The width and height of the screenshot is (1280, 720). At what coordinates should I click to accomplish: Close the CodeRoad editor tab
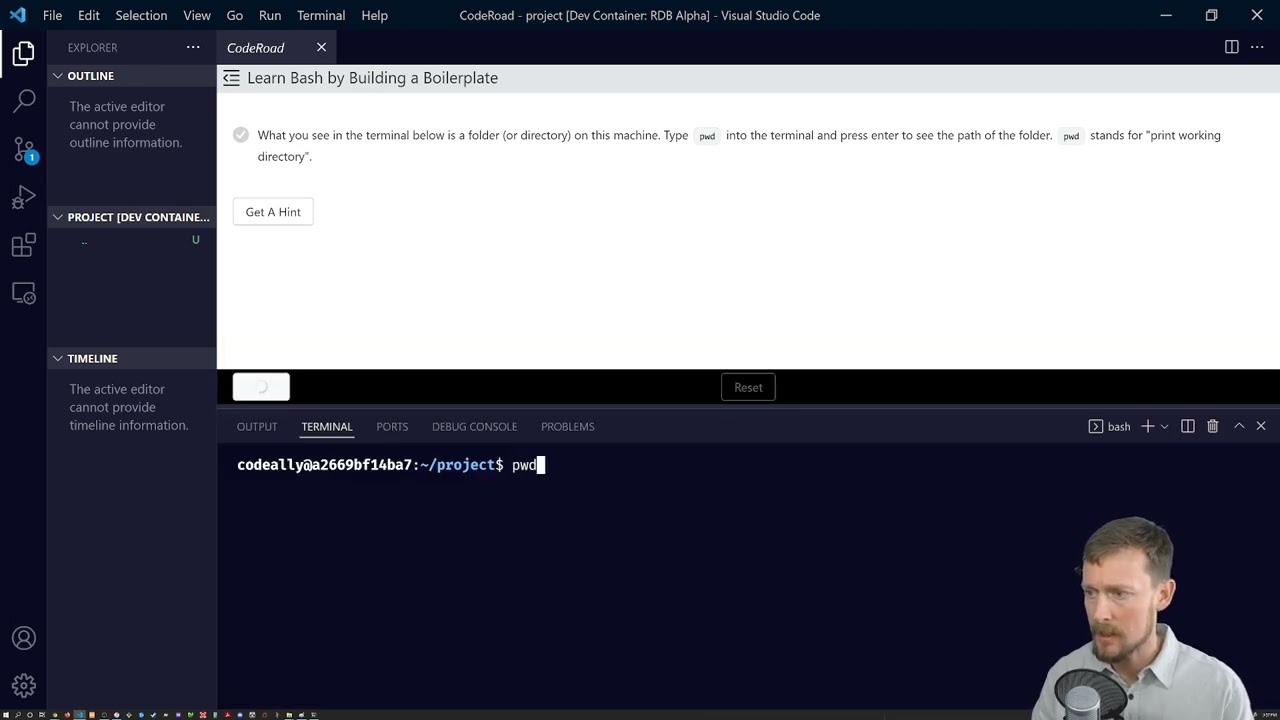click(x=321, y=47)
